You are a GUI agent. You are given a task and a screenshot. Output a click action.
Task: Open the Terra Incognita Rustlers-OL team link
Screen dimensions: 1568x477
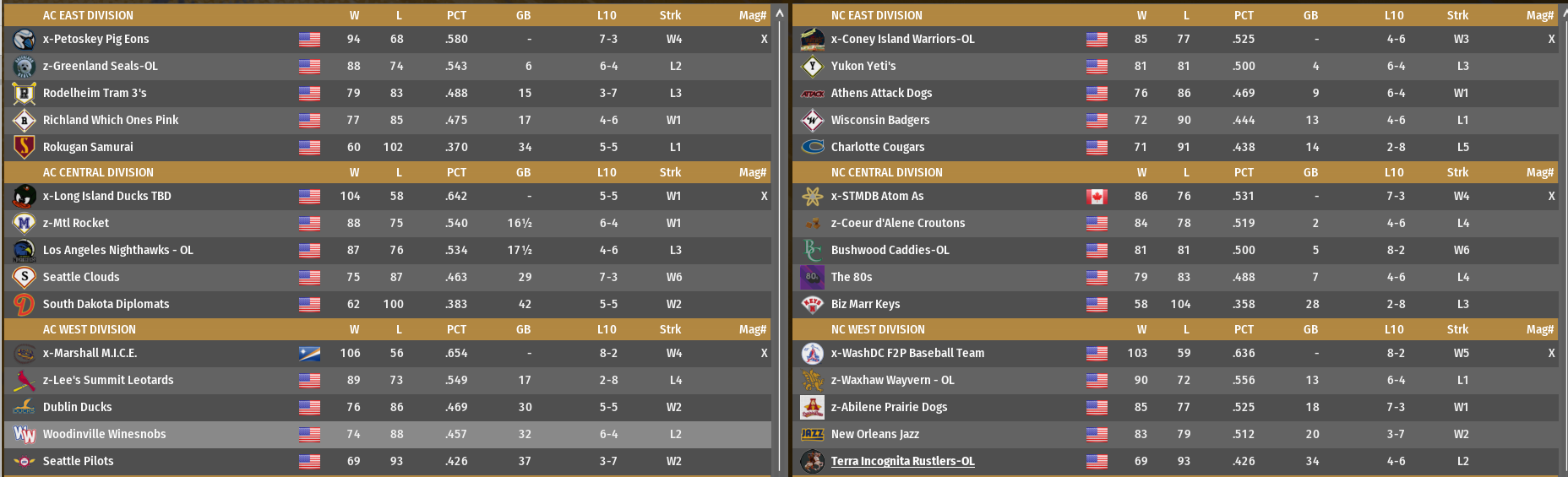902,462
